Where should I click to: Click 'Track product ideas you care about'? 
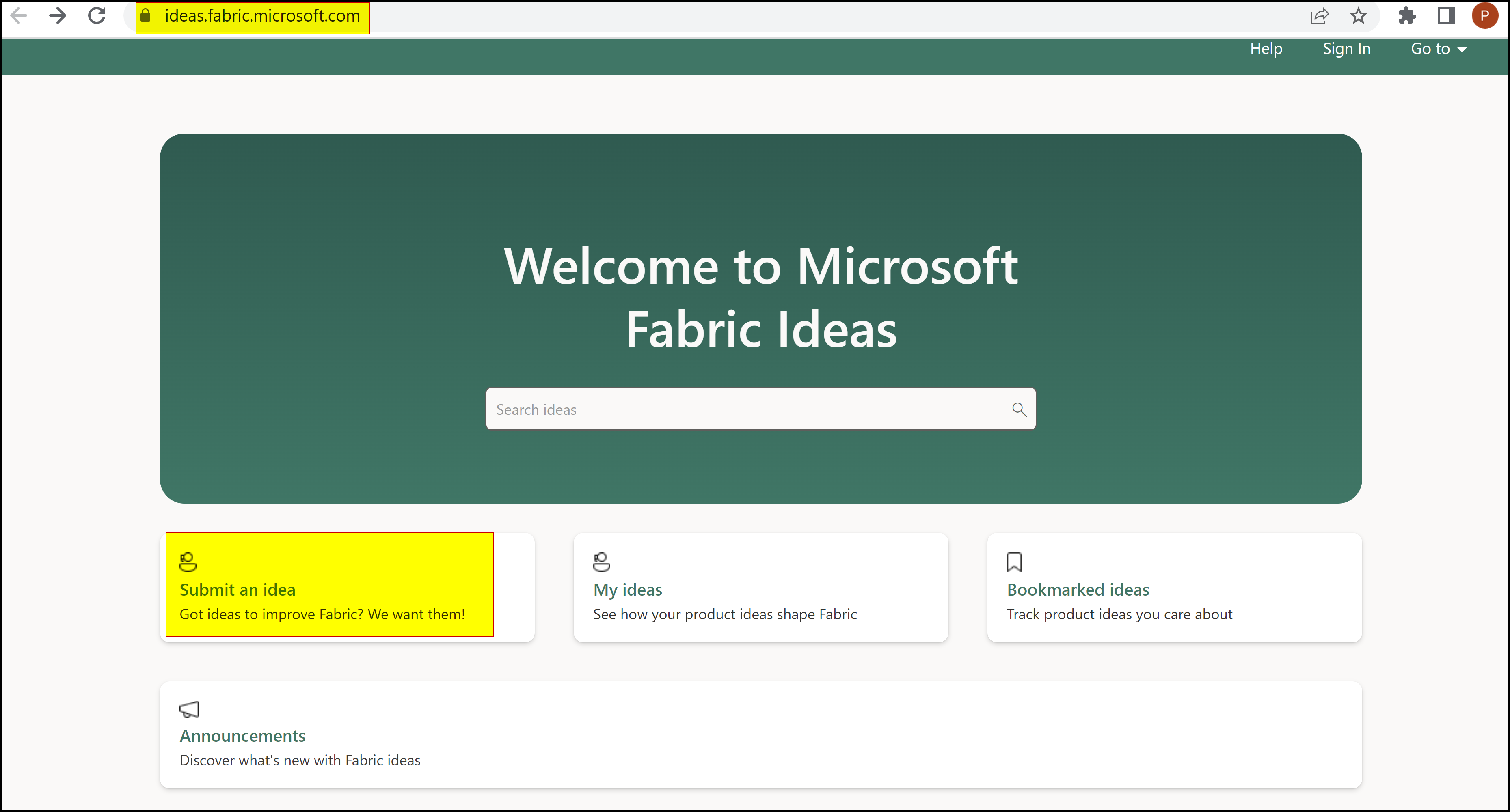pos(1119,614)
